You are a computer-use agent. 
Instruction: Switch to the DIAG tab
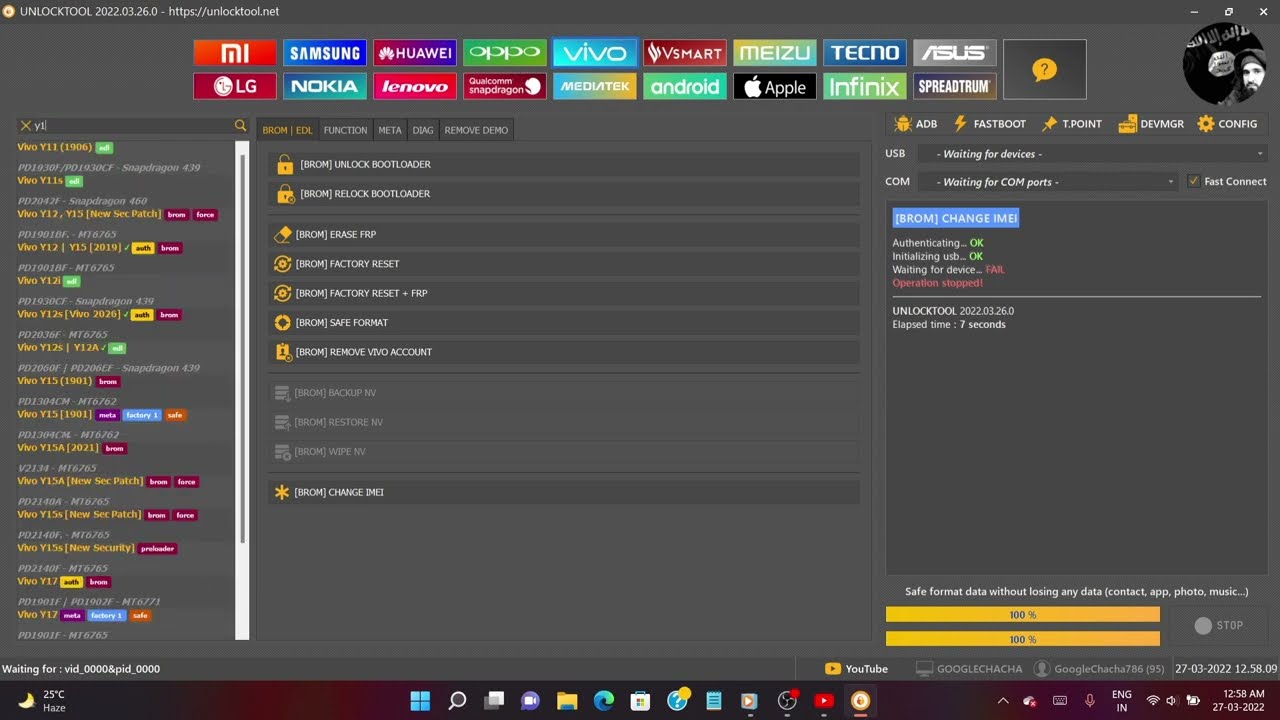pos(423,130)
